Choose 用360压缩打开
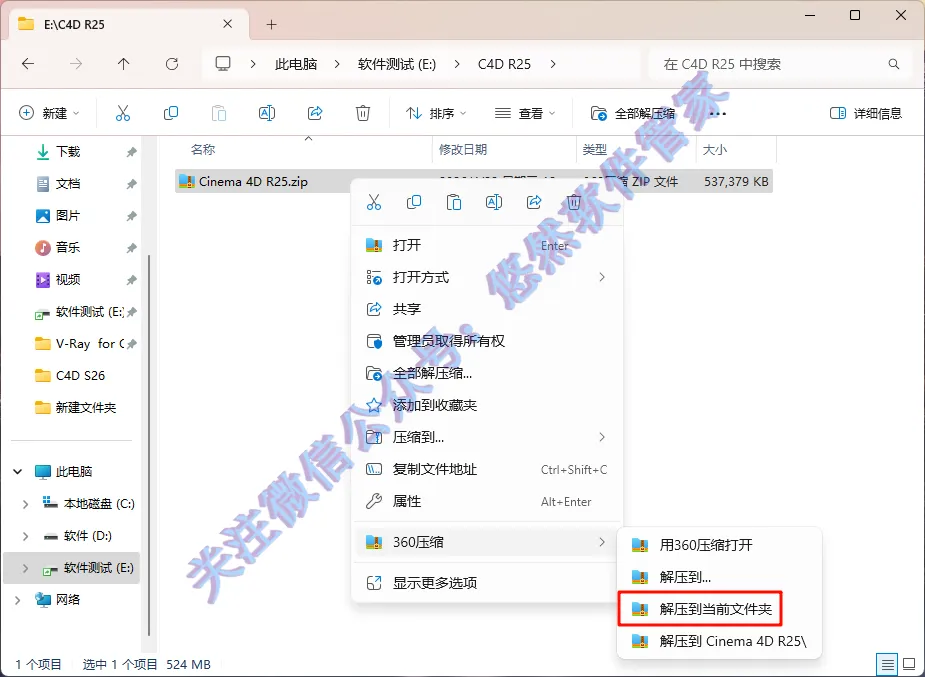 (x=719, y=545)
